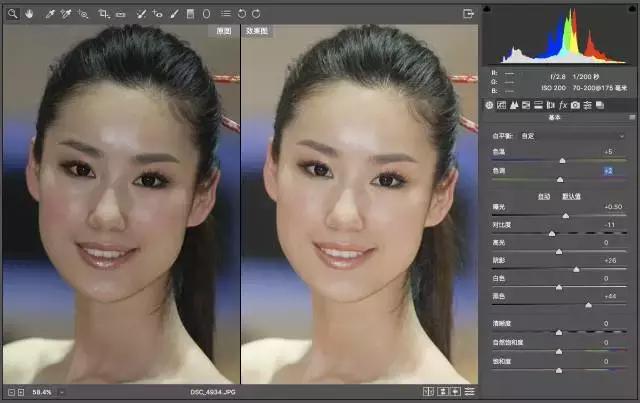Click the tint value field showing +2
This screenshot has width=640, height=403.
(x=608, y=171)
